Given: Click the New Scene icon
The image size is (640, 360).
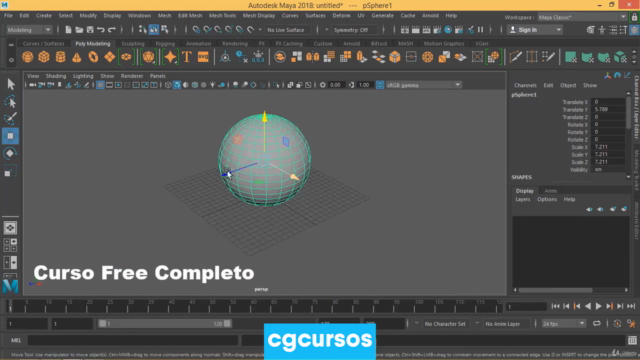Looking at the screenshot, I should pos(68,30).
